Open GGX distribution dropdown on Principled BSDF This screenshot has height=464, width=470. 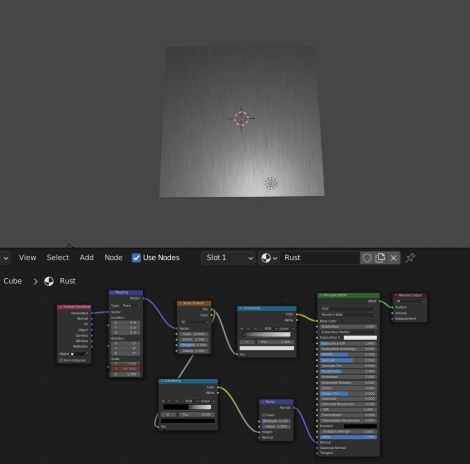tap(348, 309)
